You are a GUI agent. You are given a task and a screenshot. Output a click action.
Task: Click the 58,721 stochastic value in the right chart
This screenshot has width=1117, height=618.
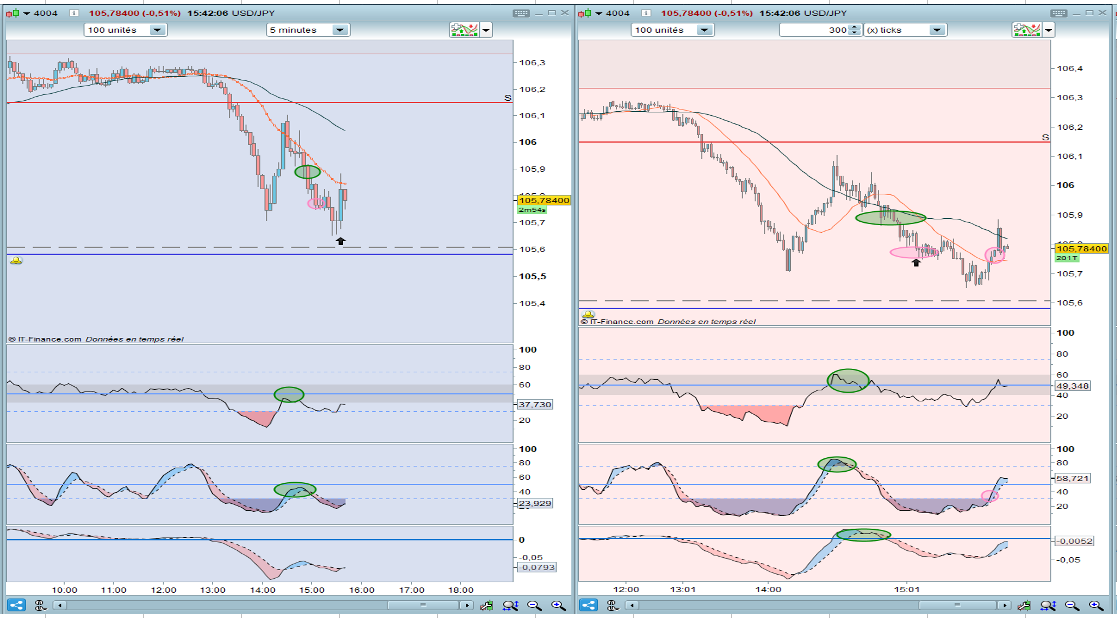point(1073,478)
